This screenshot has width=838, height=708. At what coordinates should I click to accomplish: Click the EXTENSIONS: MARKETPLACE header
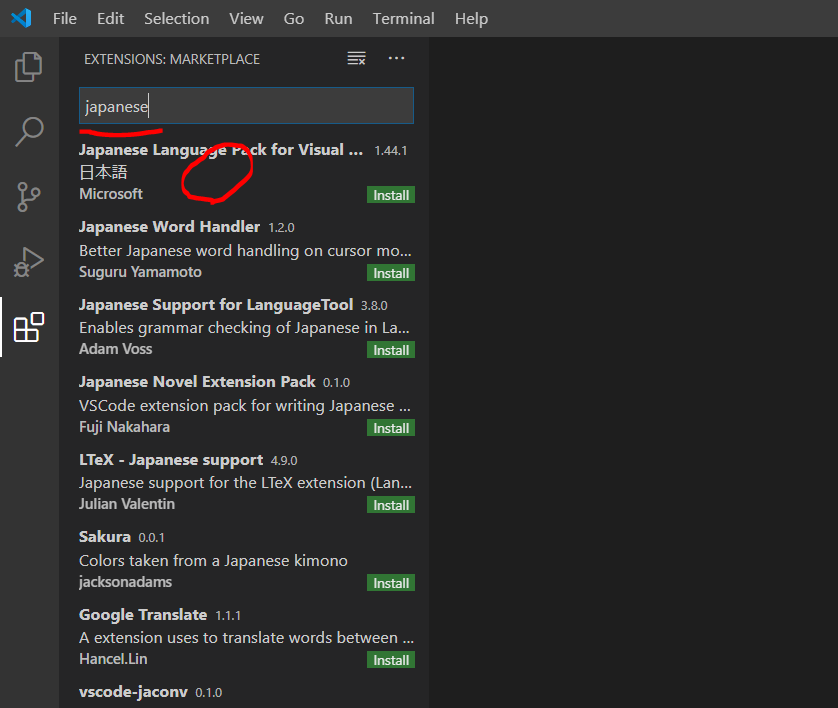[172, 59]
